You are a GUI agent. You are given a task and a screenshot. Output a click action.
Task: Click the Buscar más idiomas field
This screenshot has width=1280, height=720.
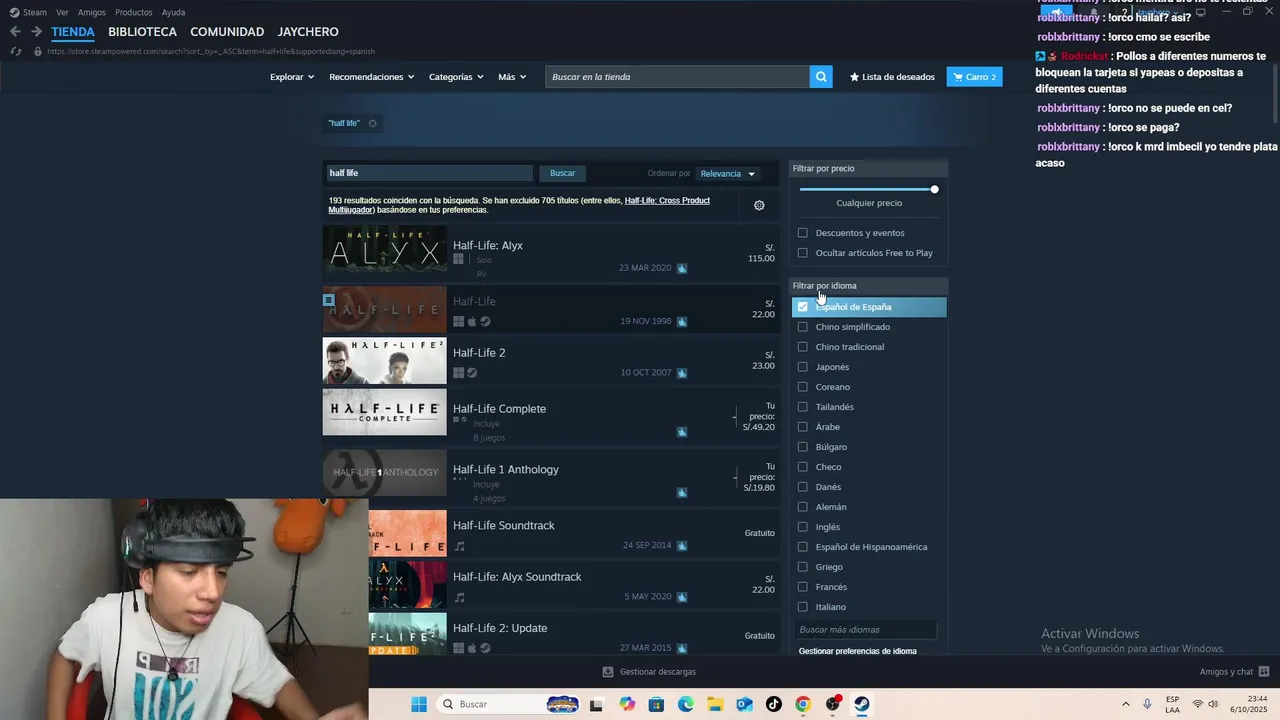(x=866, y=630)
